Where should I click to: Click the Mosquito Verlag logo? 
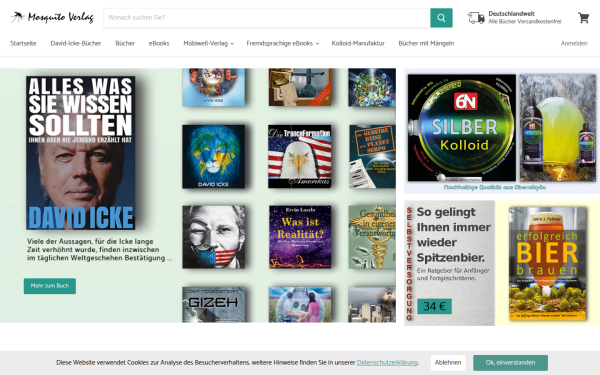(x=52, y=18)
